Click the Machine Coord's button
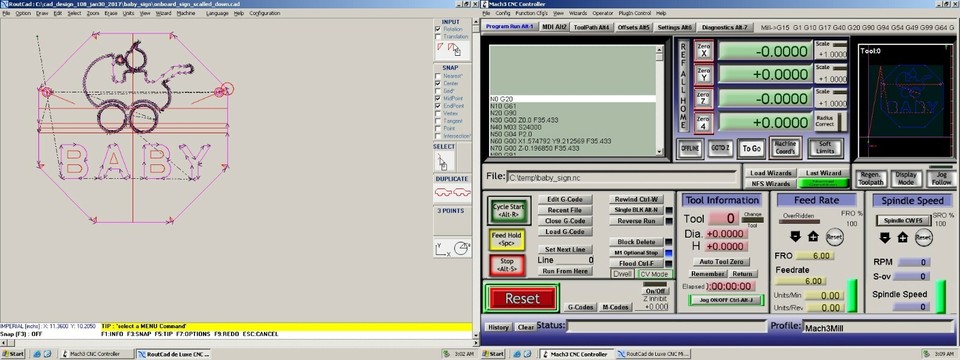The height and width of the screenshot is (360, 960). (785, 147)
